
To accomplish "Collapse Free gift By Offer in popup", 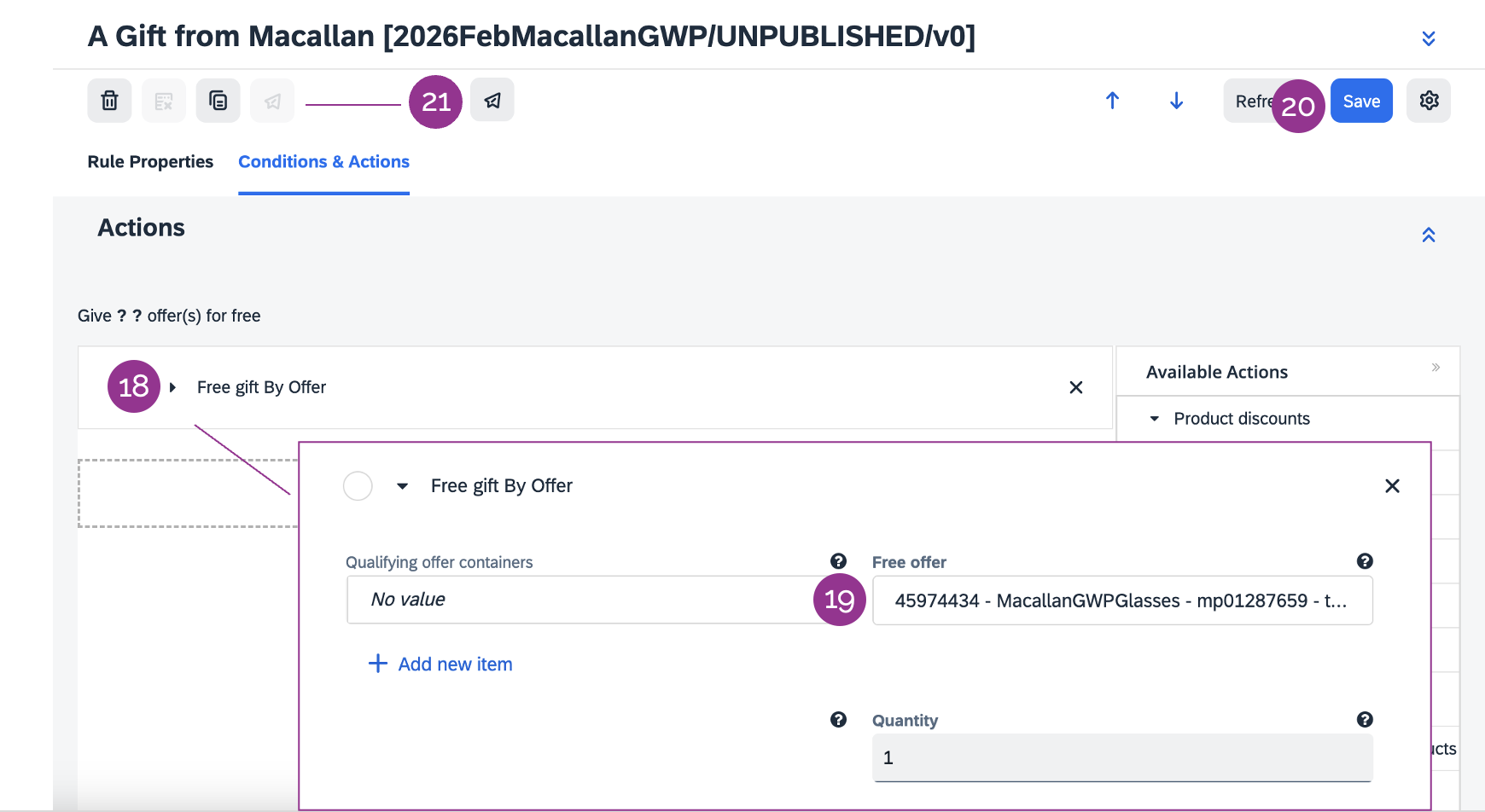I will [x=402, y=486].
